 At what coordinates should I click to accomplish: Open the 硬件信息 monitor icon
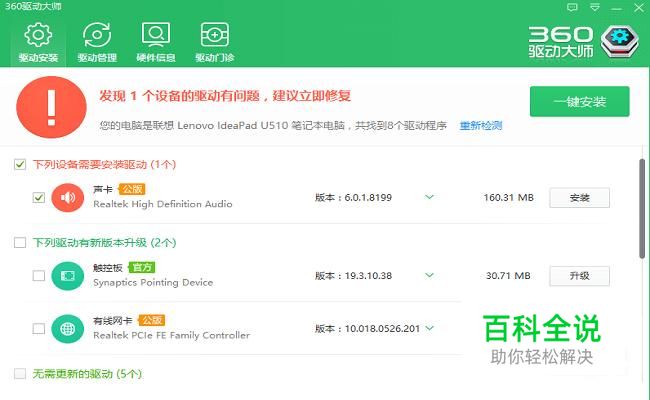coord(156,35)
